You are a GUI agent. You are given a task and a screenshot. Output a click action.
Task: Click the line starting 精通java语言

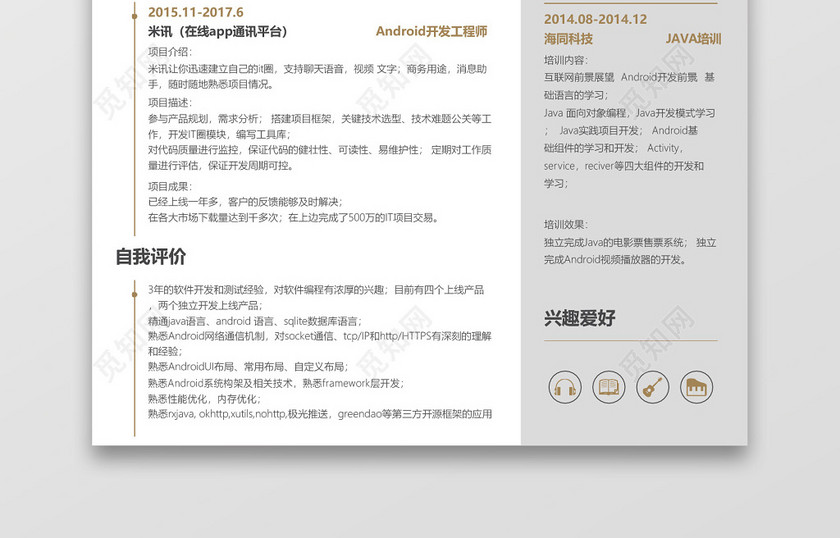[254, 321]
